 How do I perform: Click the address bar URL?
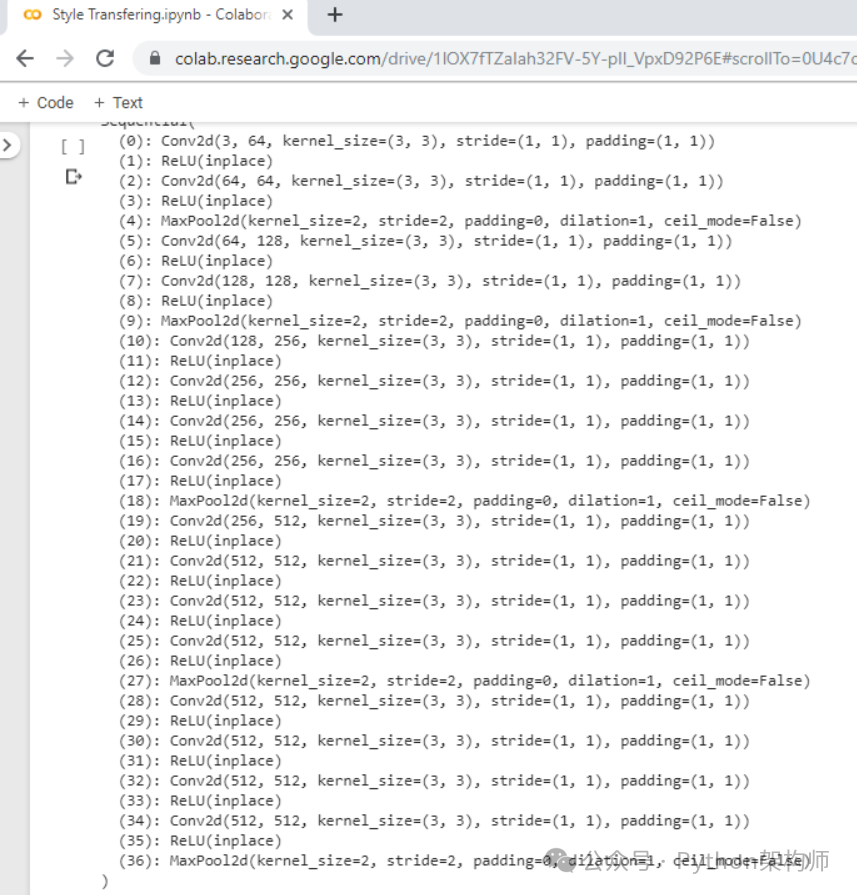coord(514,58)
